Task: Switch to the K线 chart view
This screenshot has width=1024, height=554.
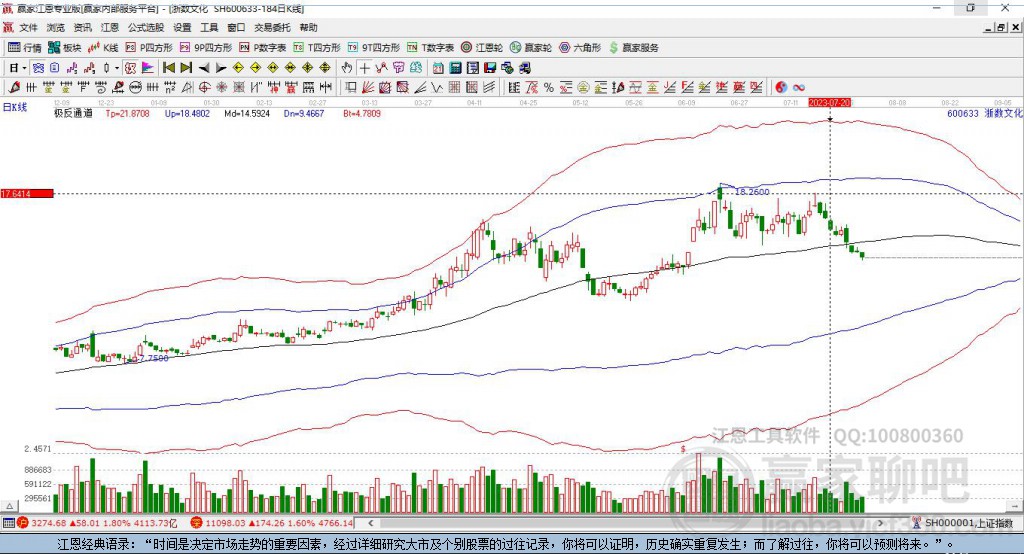Action: click(x=103, y=48)
